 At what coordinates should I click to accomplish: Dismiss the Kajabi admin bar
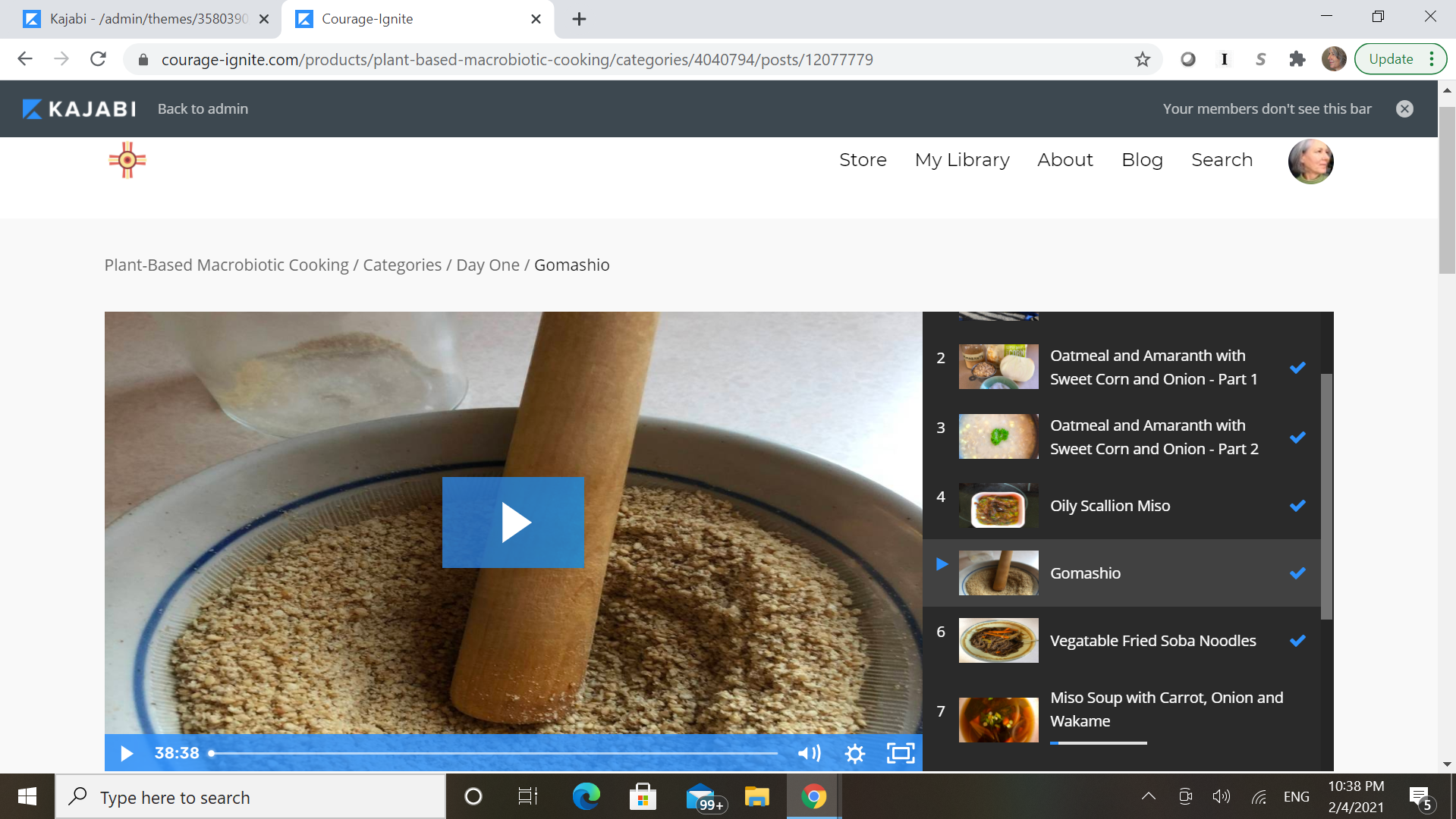(1404, 109)
